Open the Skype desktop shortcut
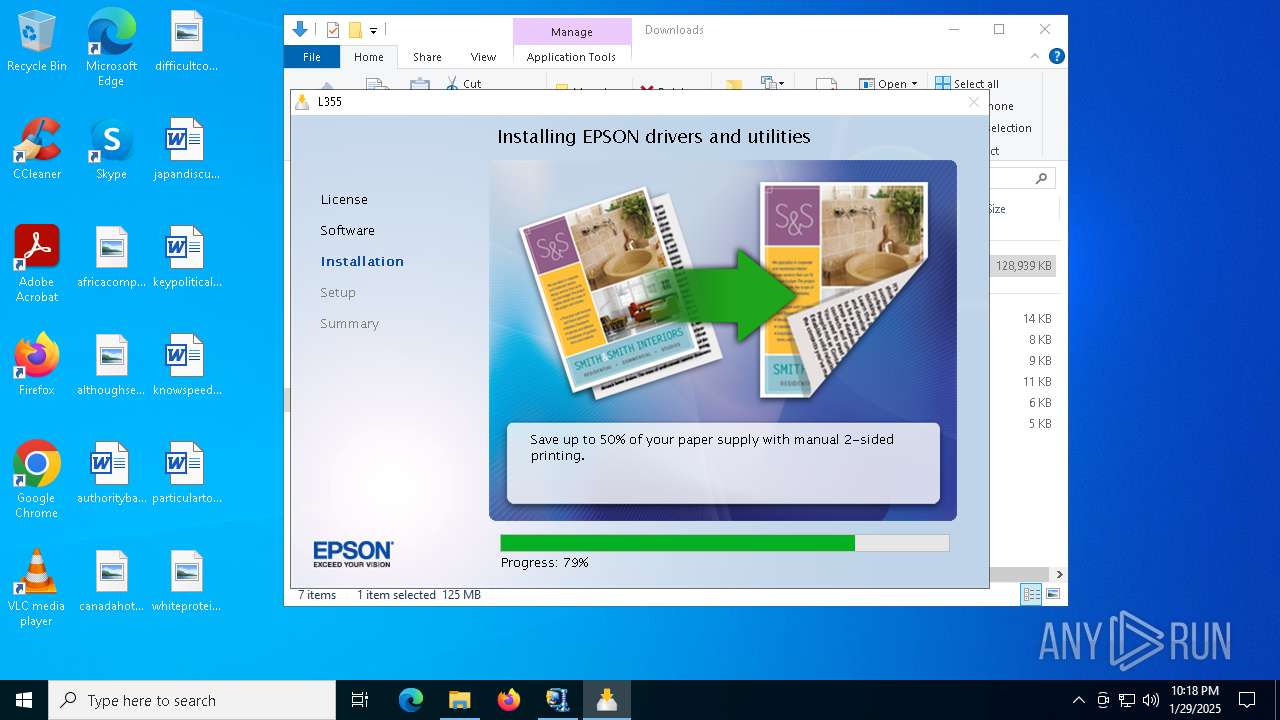 111,149
